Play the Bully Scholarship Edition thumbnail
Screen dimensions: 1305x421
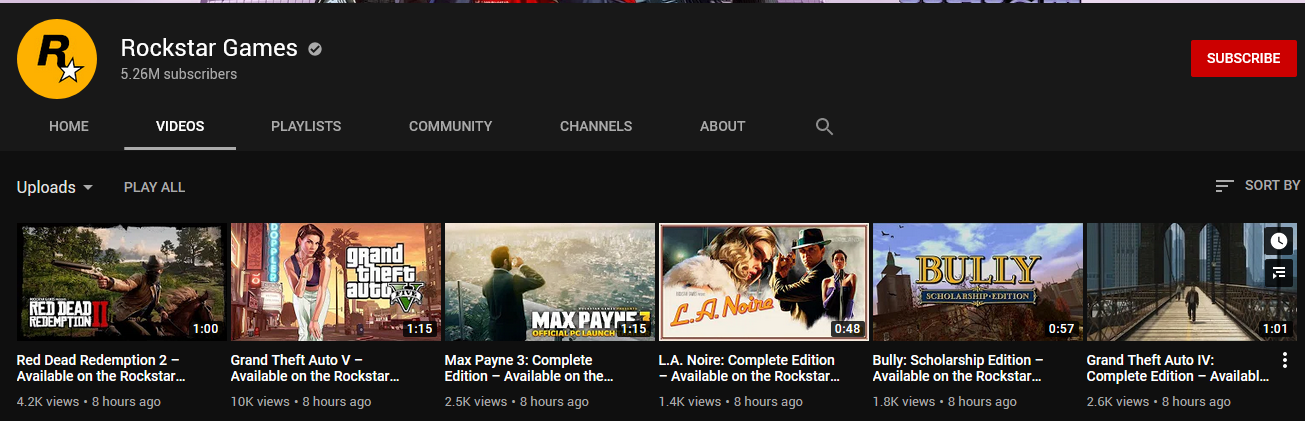coord(978,282)
